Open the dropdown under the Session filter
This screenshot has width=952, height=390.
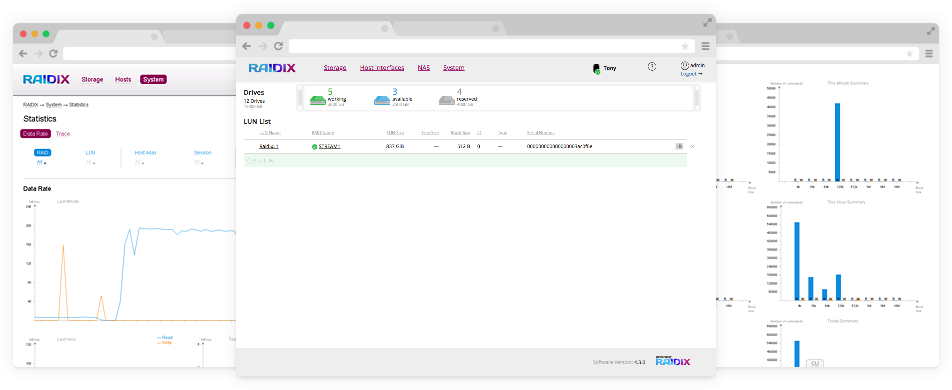point(199,163)
